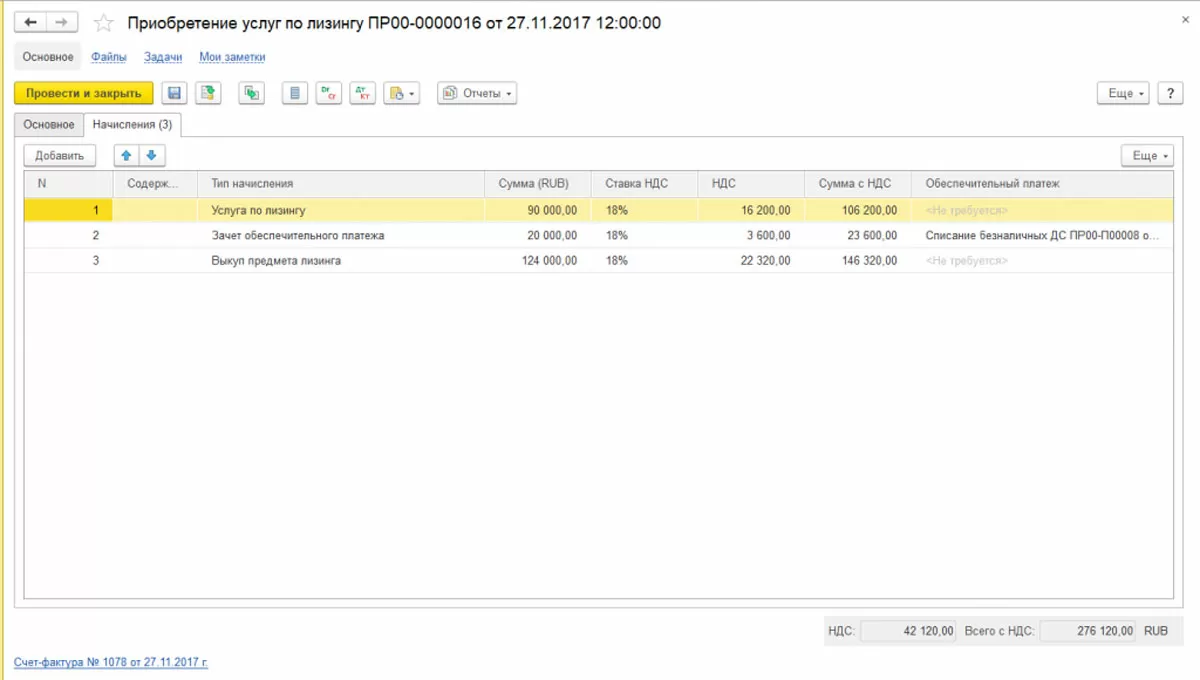Click the 124 000,00 amount cell

(538, 260)
